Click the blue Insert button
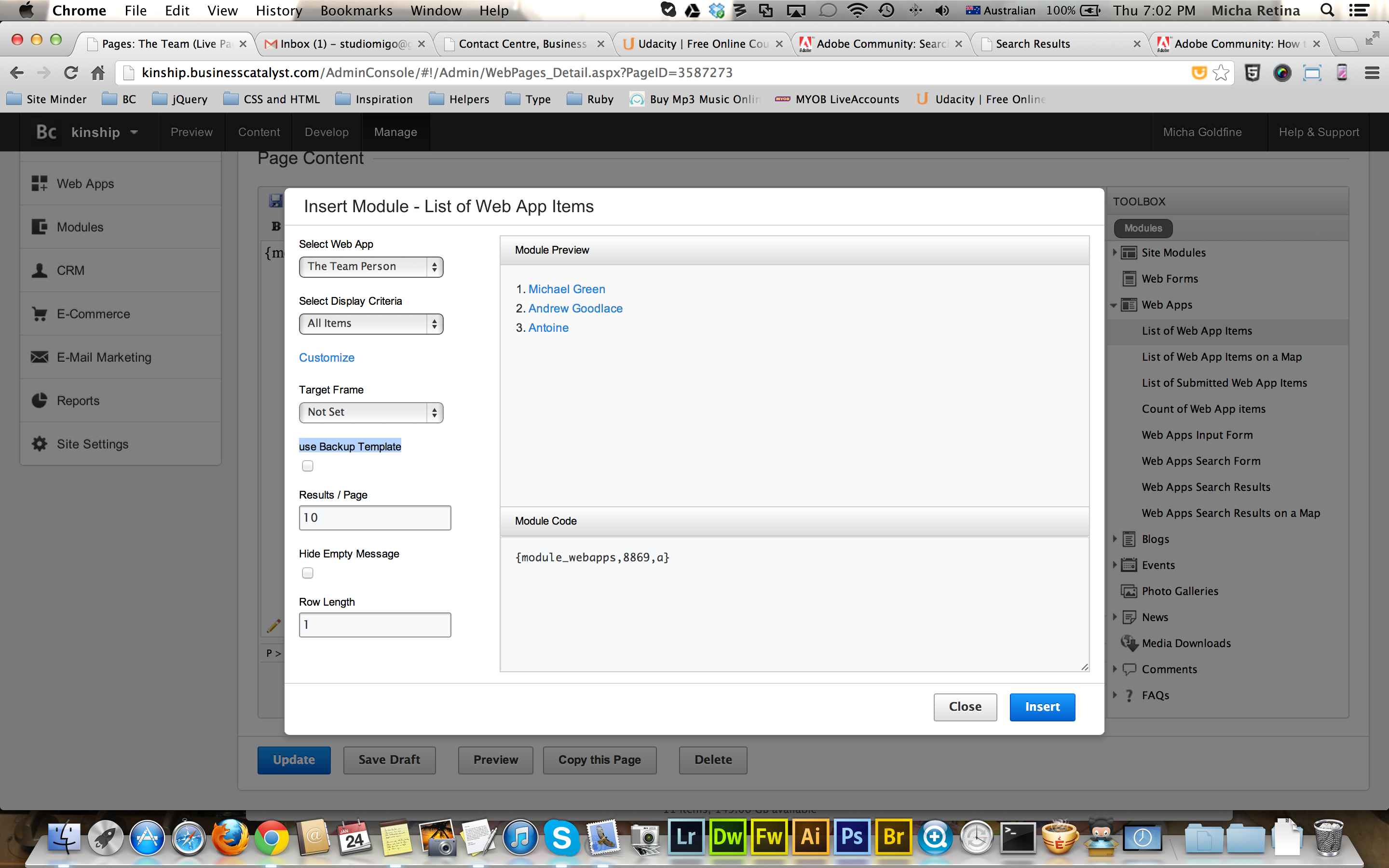The image size is (1389, 868). tap(1042, 706)
